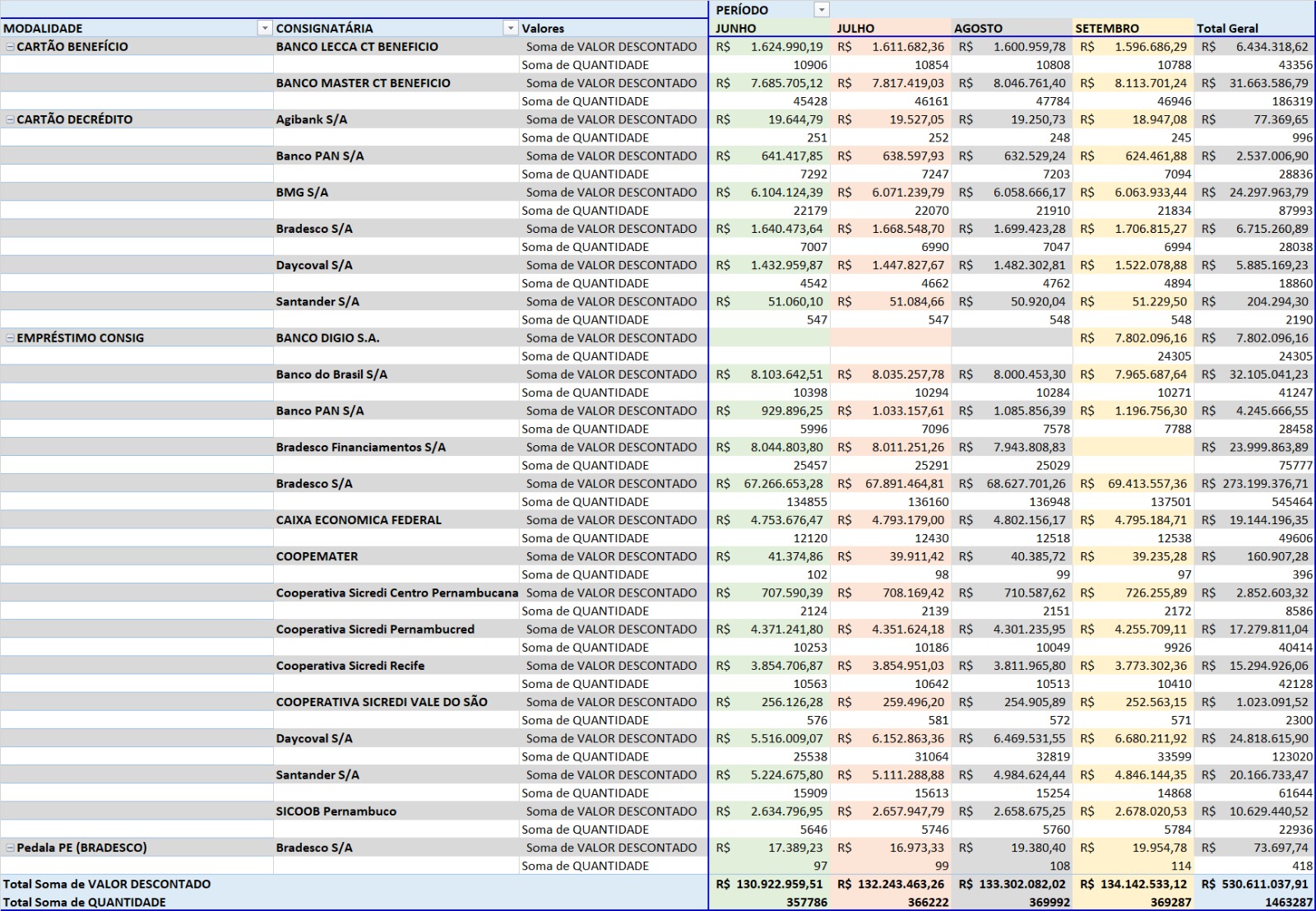This screenshot has height=911, width=1316.
Task: Open the CONSIGNATÁRIA filter dropdown
Action: (x=511, y=28)
